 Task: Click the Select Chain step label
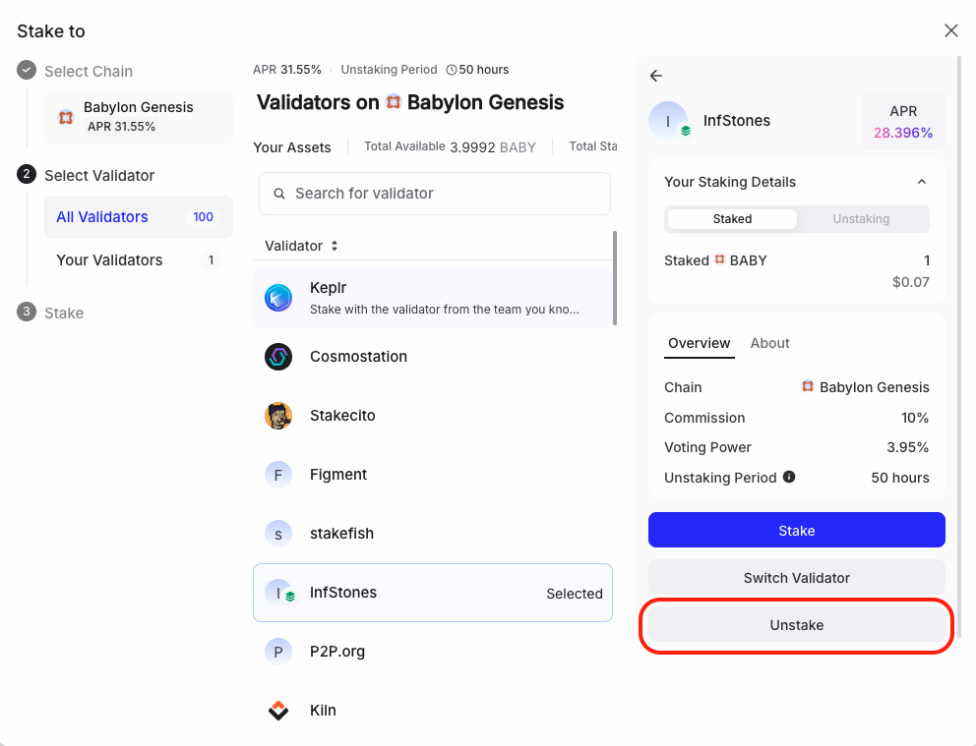point(88,71)
